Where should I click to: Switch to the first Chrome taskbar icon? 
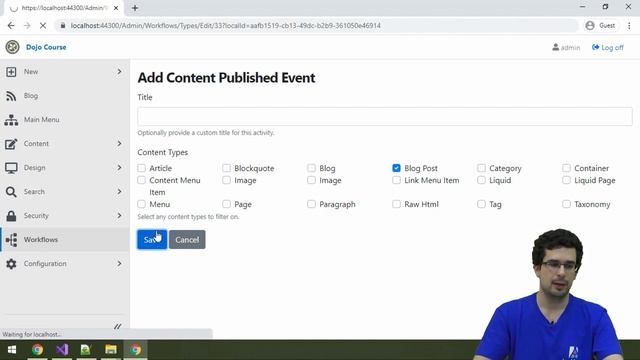pos(38,350)
